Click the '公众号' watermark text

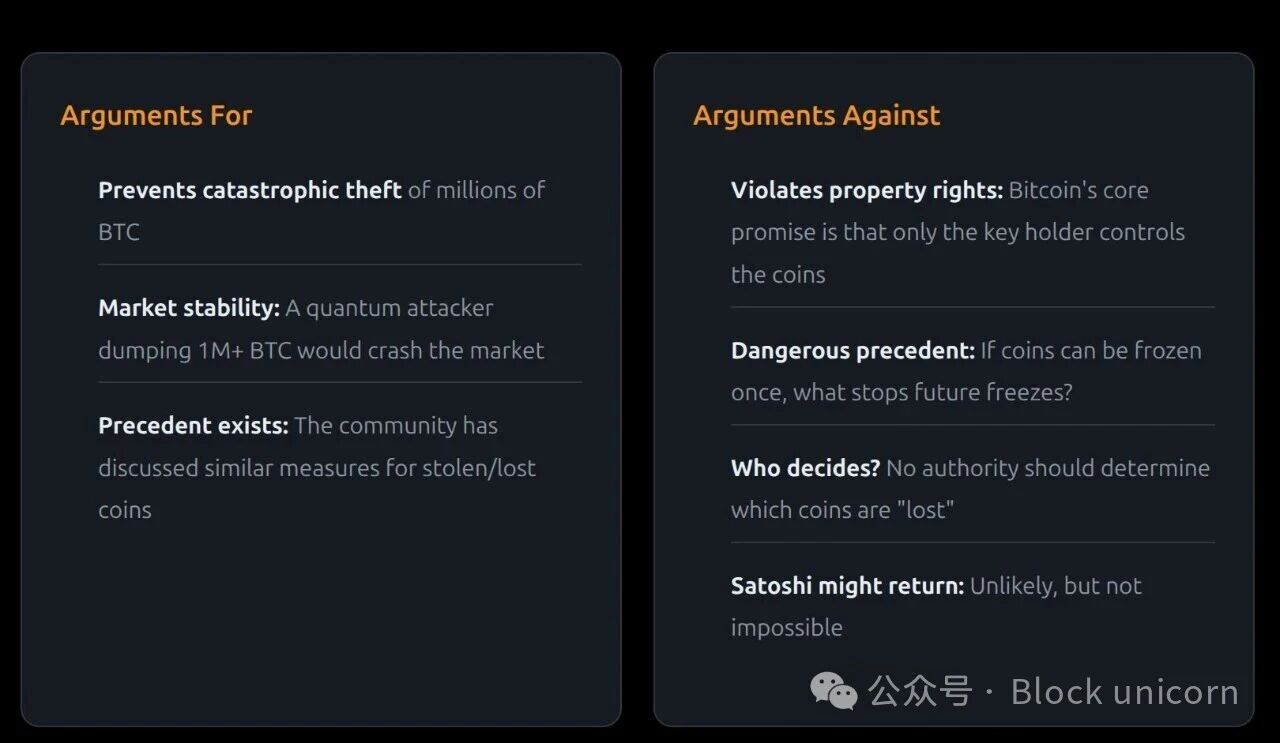click(919, 692)
